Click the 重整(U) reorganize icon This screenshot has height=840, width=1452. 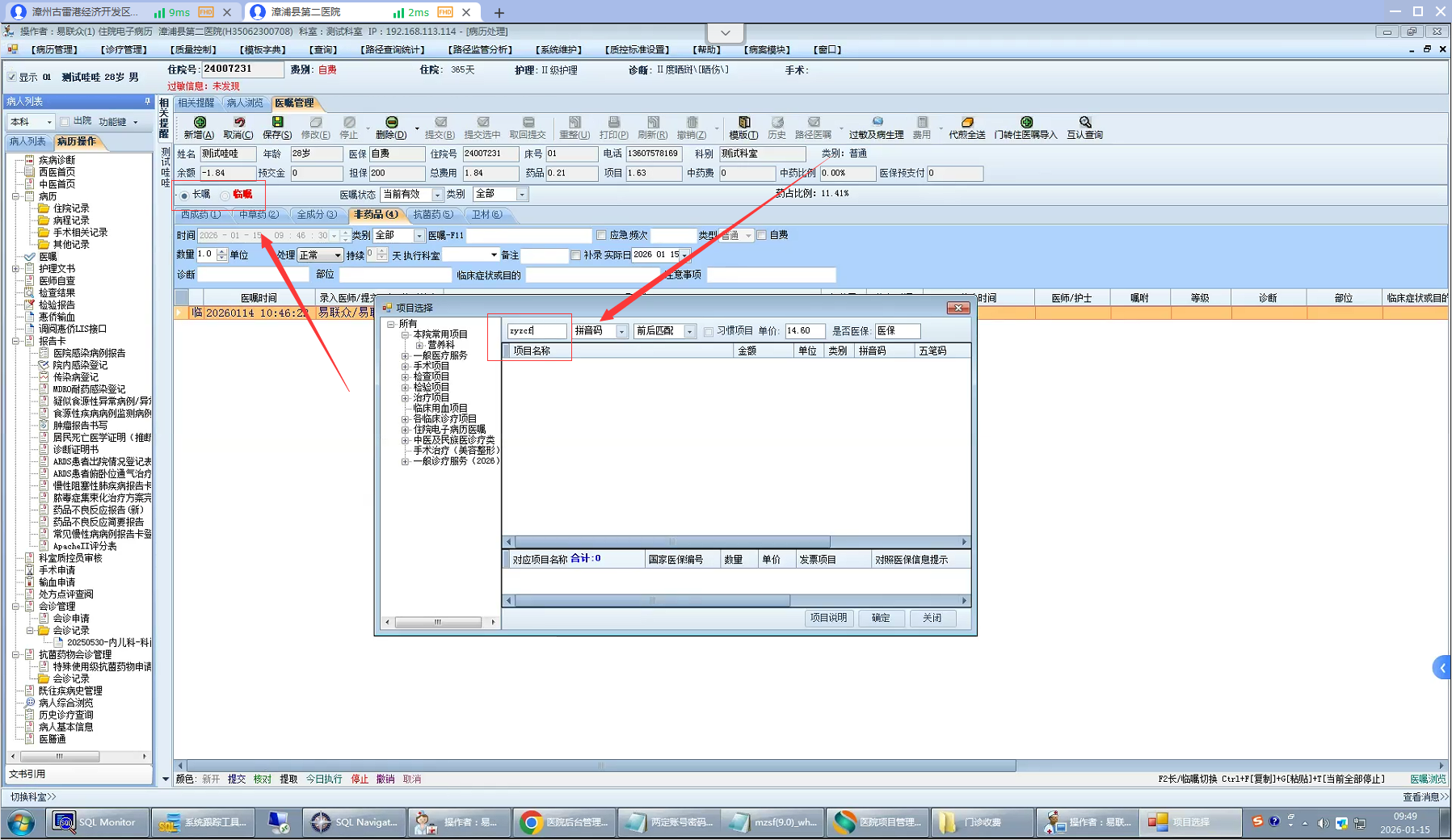[574, 128]
